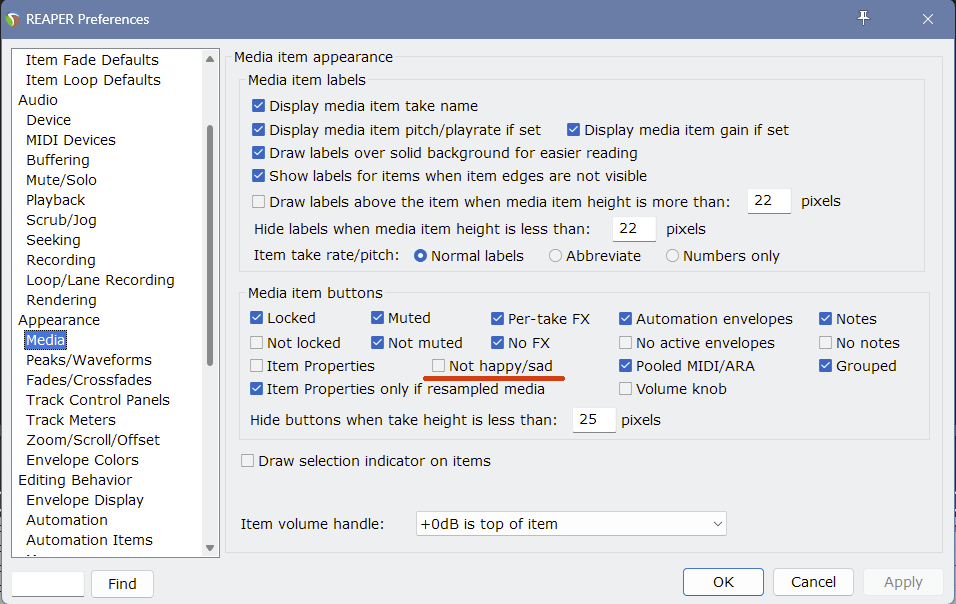Toggle the Muted checkbox
The width and height of the screenshot is (956, 604).
(377, 318)
